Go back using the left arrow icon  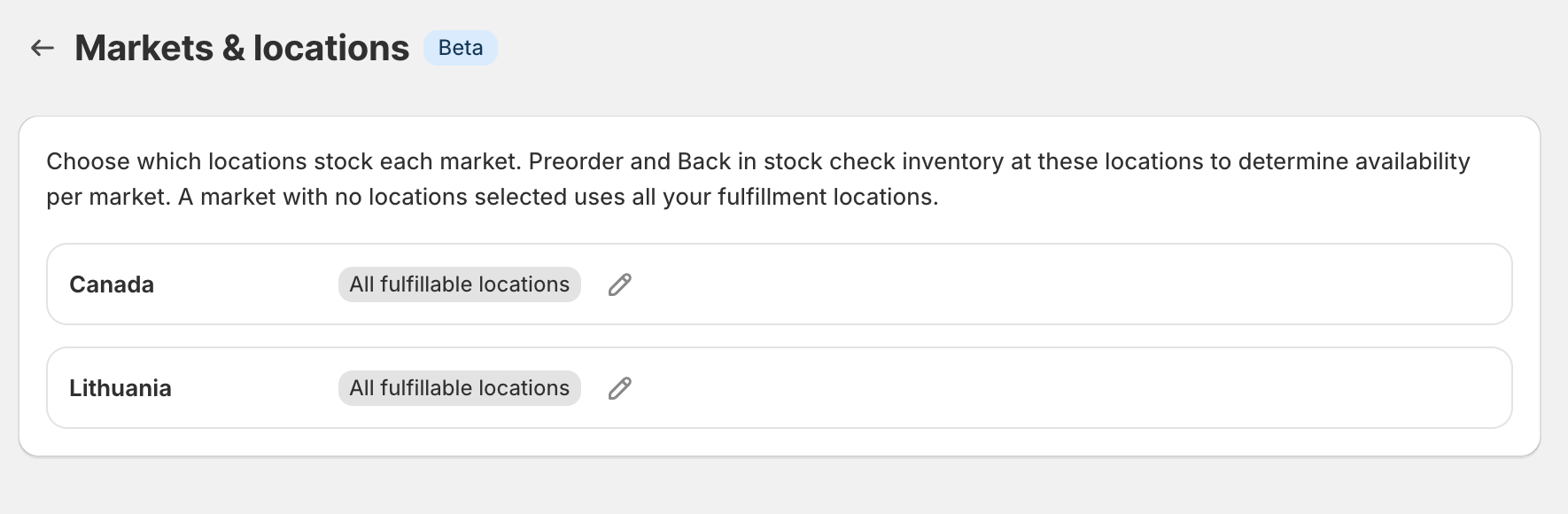pos(43,48)
